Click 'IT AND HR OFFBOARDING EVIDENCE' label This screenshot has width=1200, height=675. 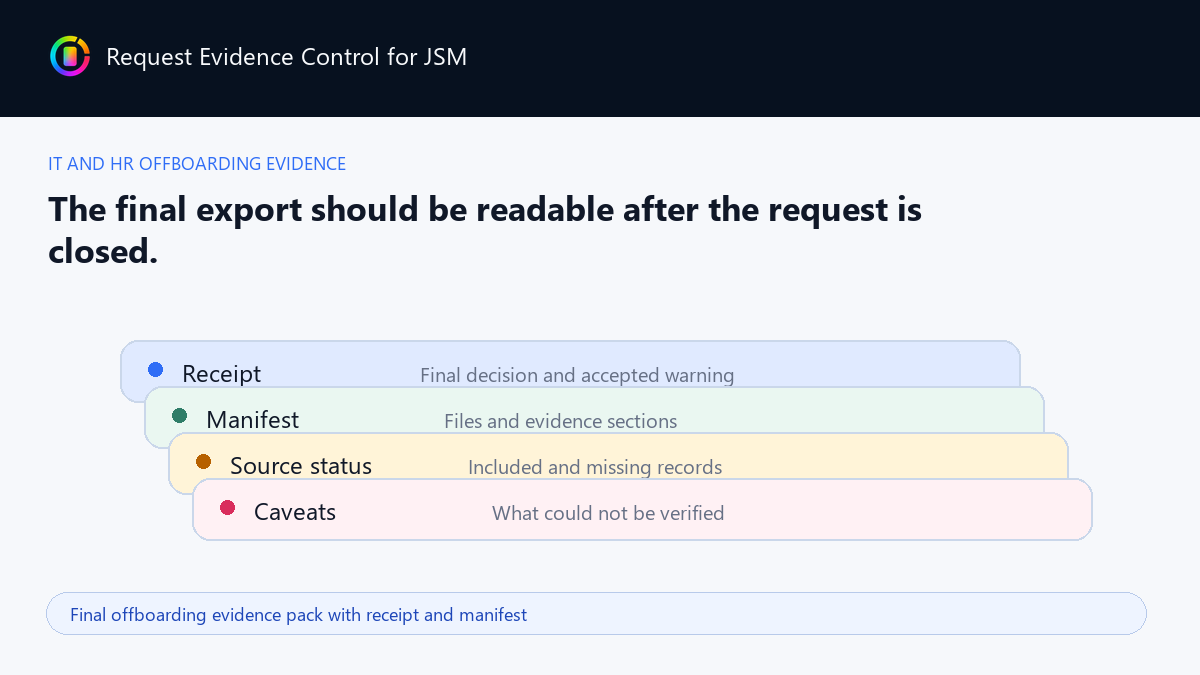click(x=197, y=164)
